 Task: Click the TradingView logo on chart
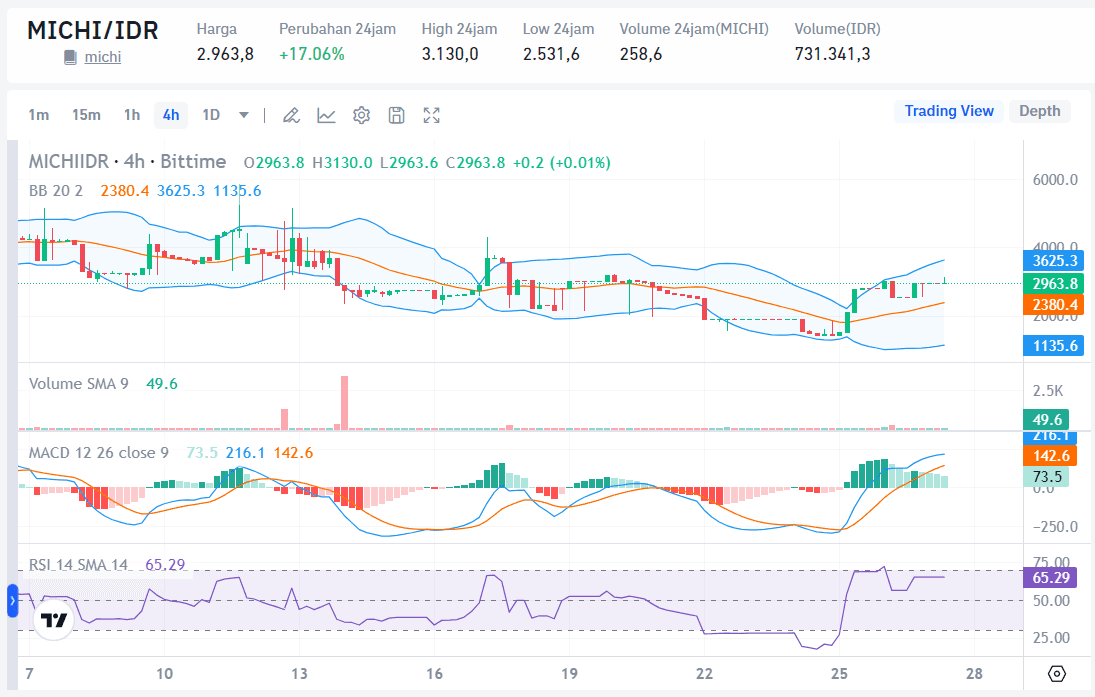coord(54,620)
